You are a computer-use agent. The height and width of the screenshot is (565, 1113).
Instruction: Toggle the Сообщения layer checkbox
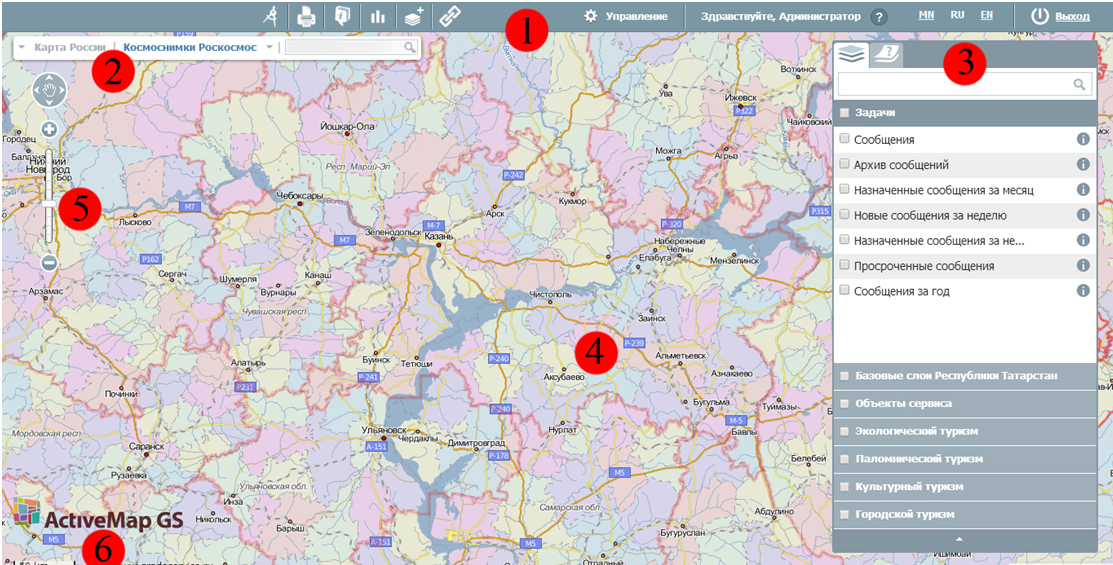coord(844,139)
